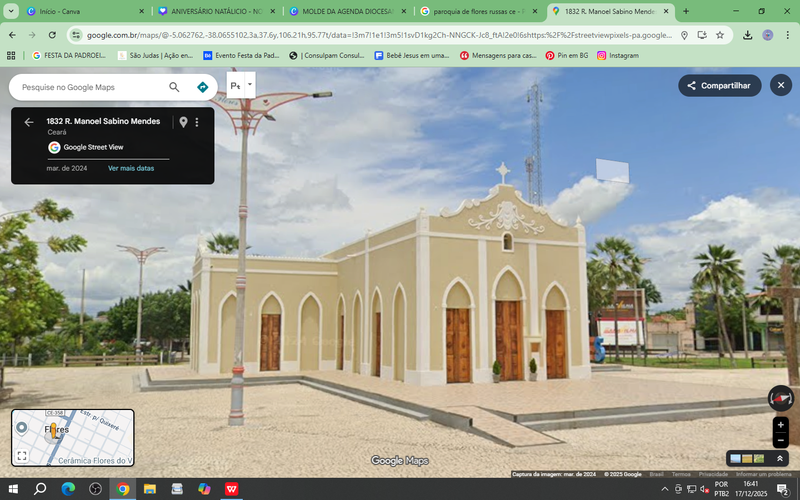The image size is (800, 500).
Task: Click the address bar URL
Action: click(x=379, y=35)
